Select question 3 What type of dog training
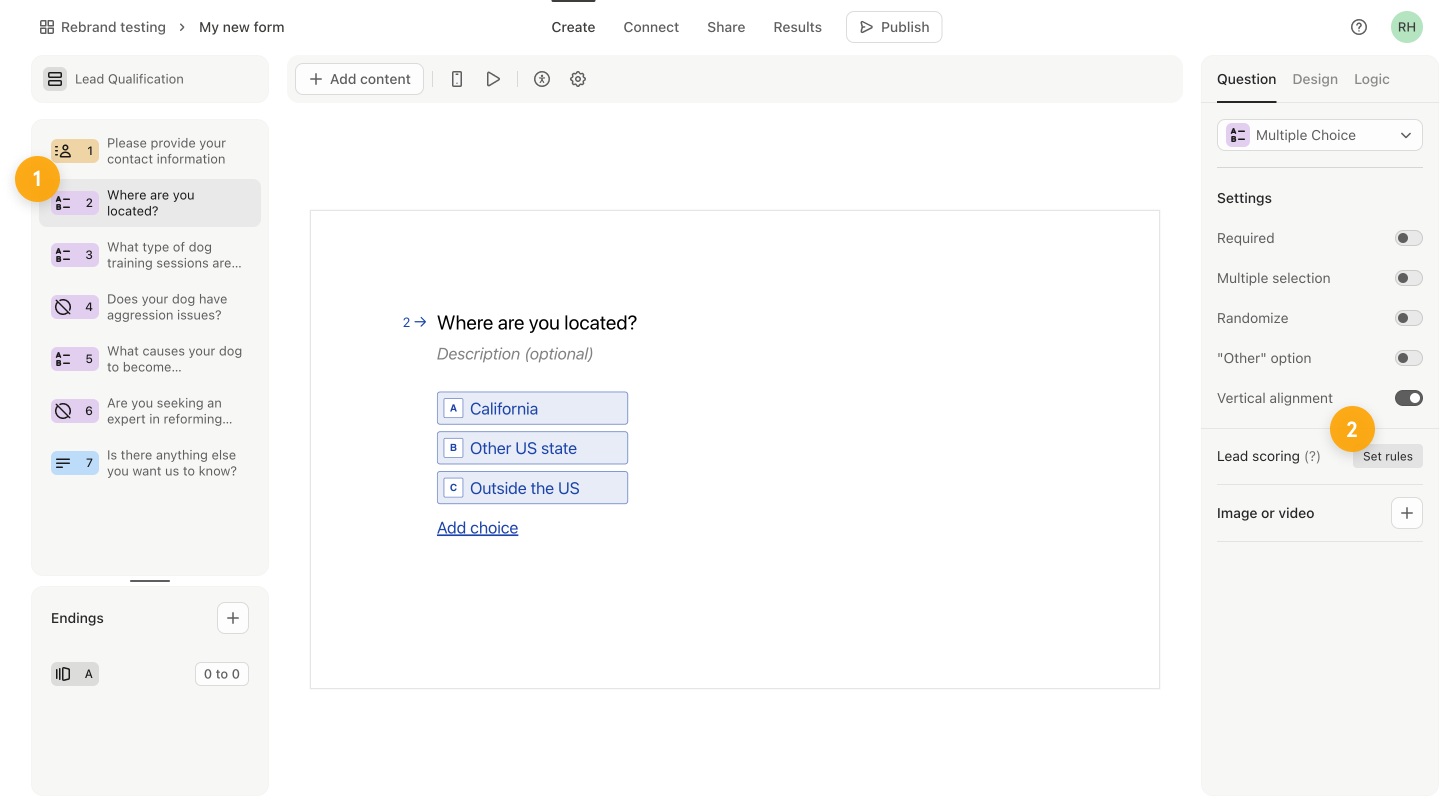Image resolution: width=1455 pixels, height=812 pixels. coord(150,255)
